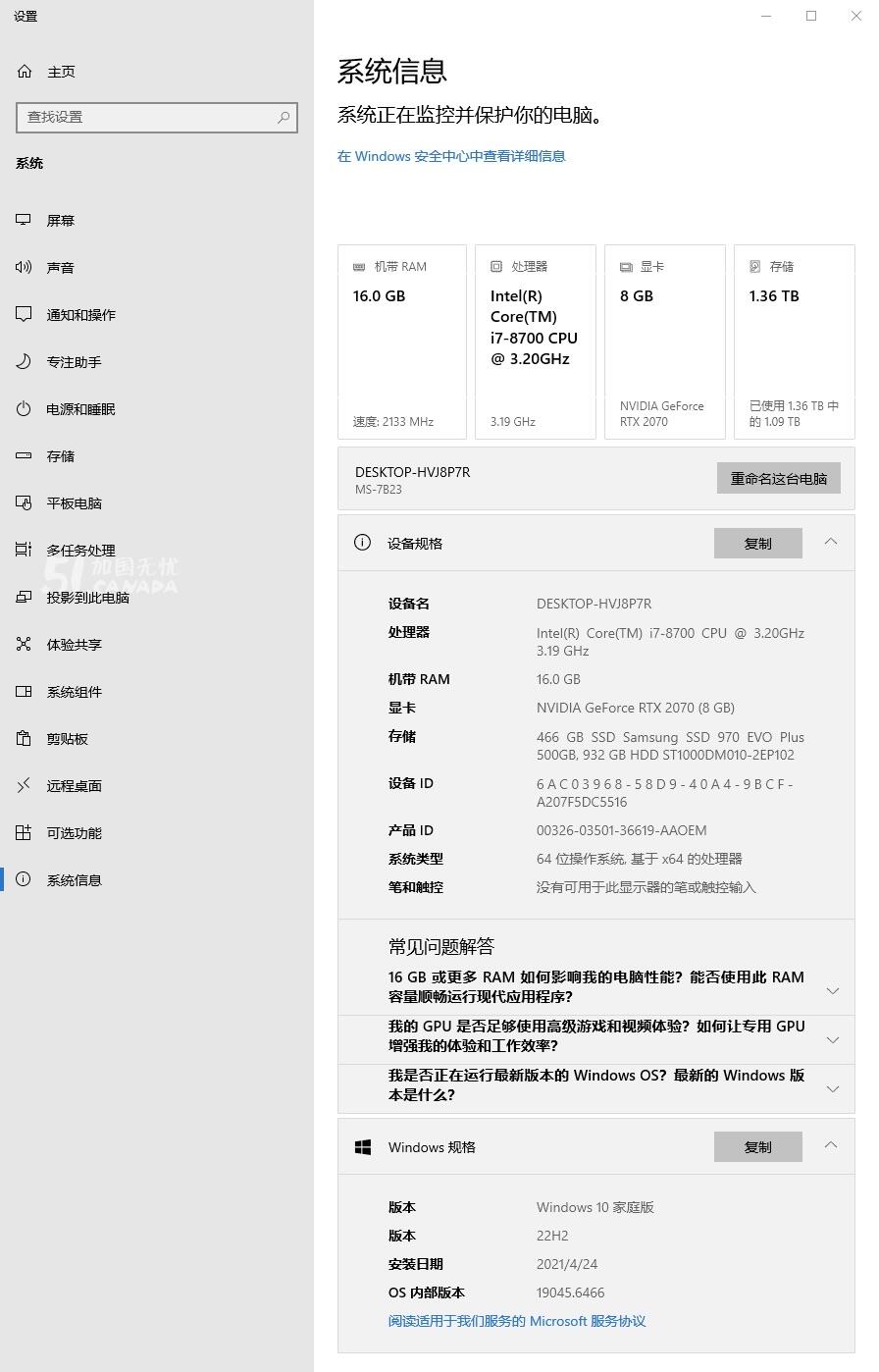Click 速度: 2133 MHz on RAM card

(392, 422)
